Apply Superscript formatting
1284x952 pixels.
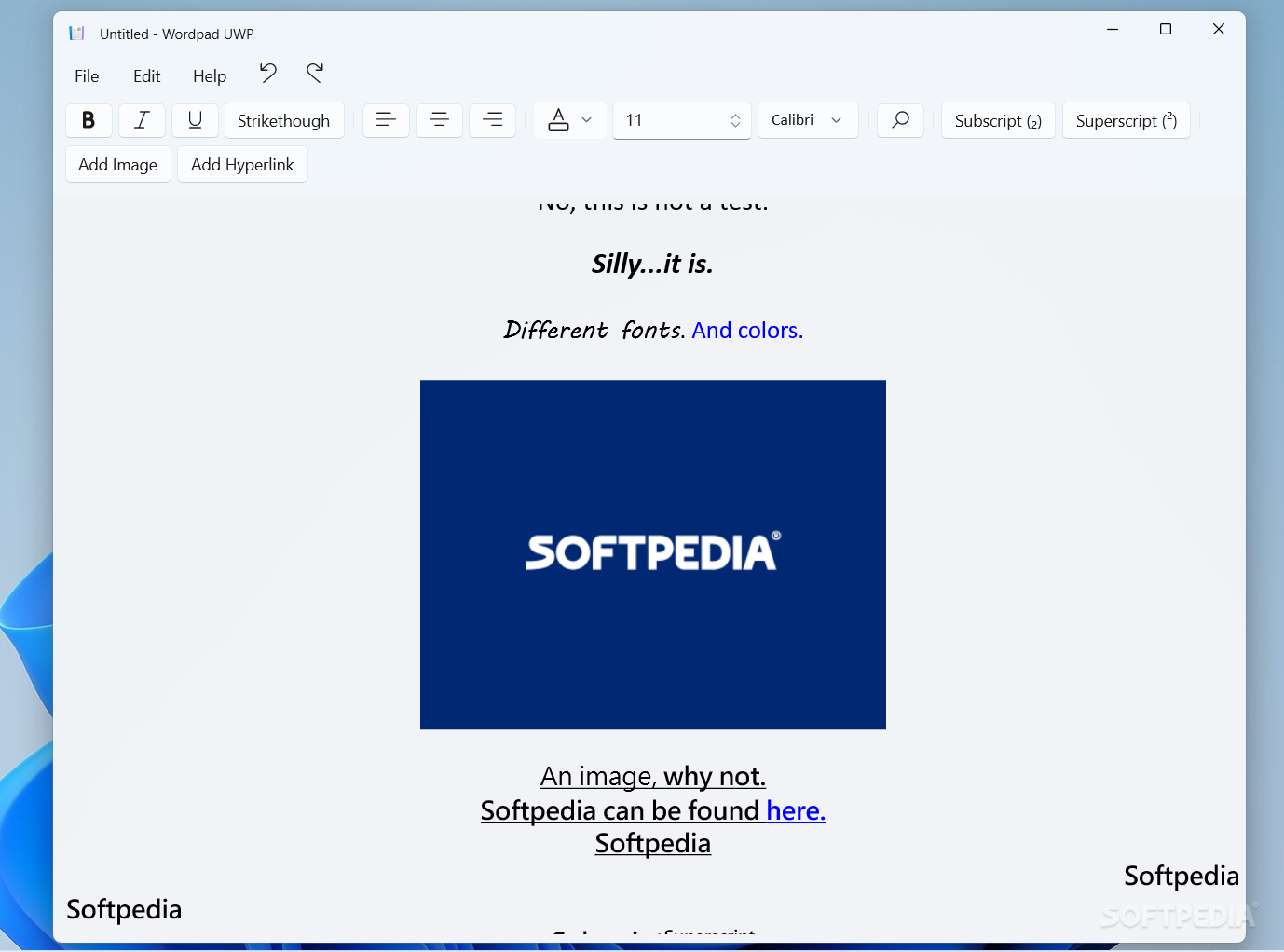pyautogui.click(x=1126, y=120)
